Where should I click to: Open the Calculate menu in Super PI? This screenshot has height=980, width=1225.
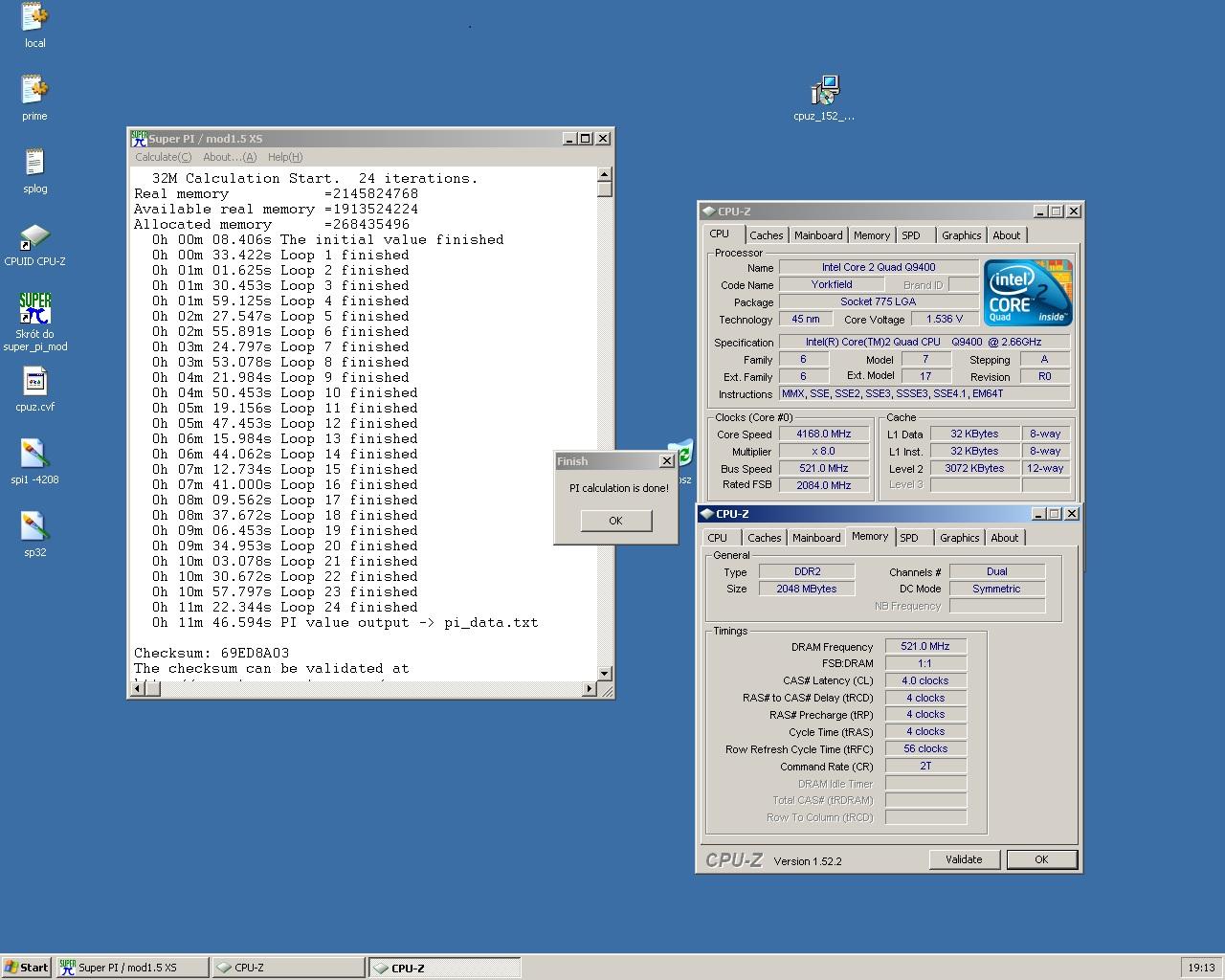(163, 157)
